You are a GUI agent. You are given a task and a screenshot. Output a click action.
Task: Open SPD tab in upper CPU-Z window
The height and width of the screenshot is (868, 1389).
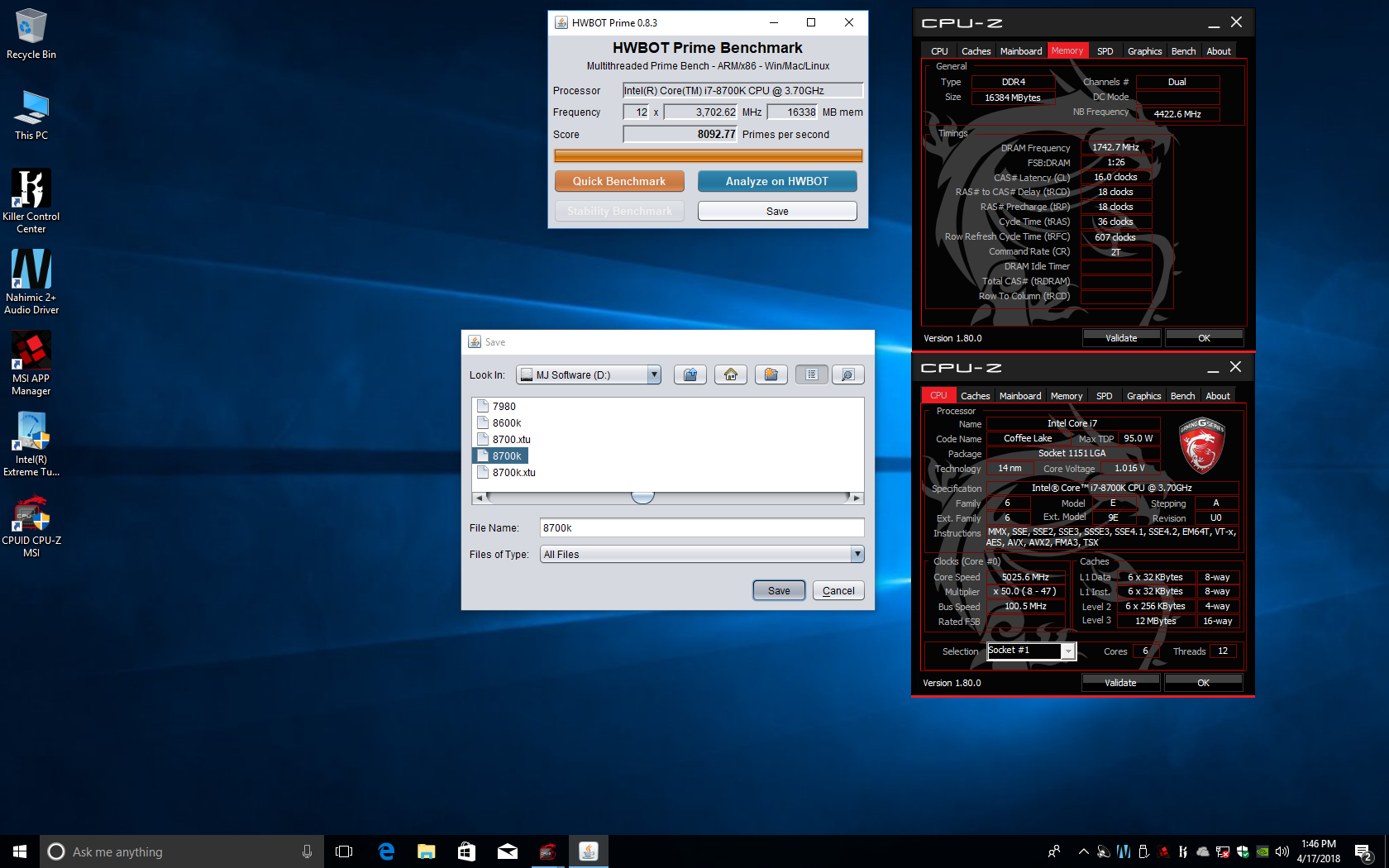point(1105,50)
